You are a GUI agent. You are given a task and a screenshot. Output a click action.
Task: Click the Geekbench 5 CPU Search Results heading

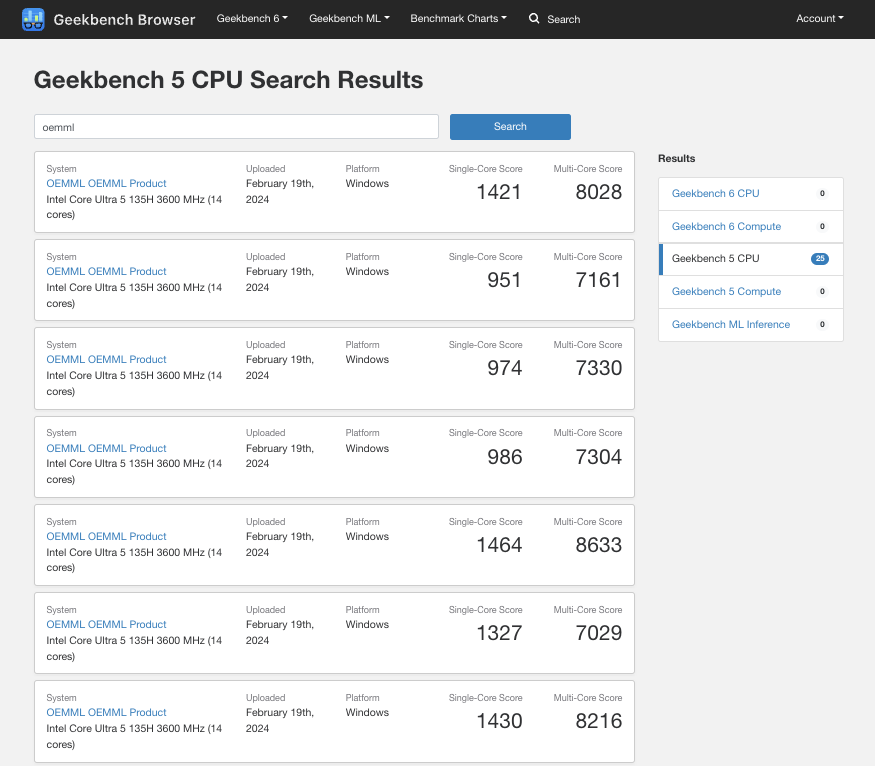pos(228,80)
